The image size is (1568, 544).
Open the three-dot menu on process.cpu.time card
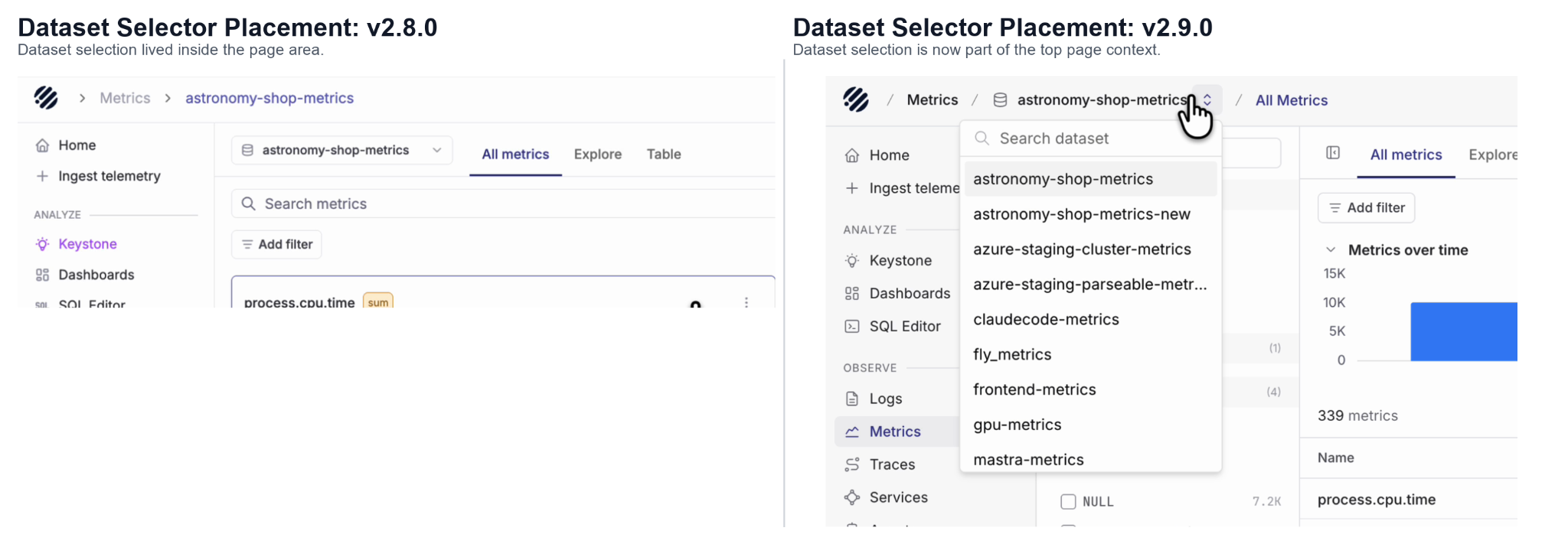746,302
